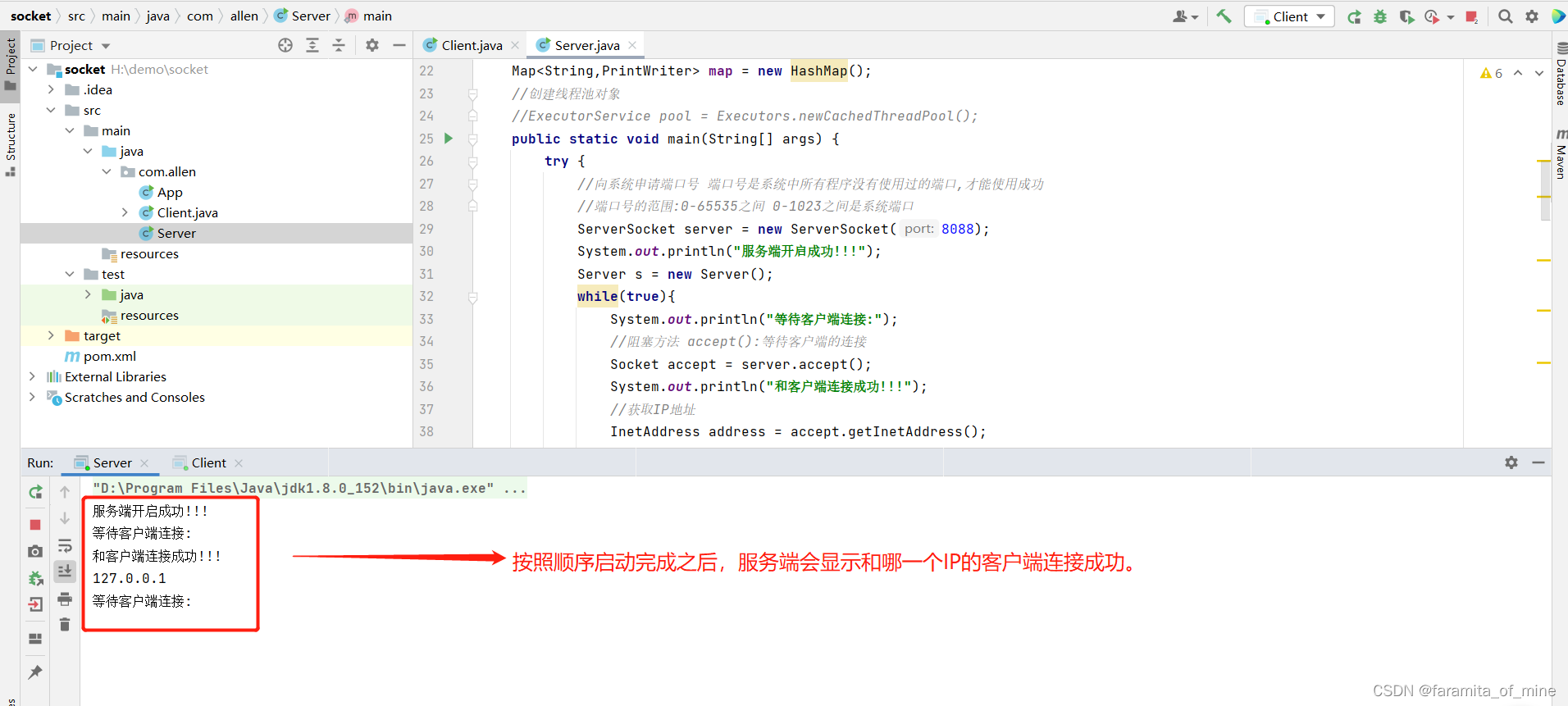Toggle soft-wrap in console
The width and height of the screenshot is (1568, 706).
65,546
